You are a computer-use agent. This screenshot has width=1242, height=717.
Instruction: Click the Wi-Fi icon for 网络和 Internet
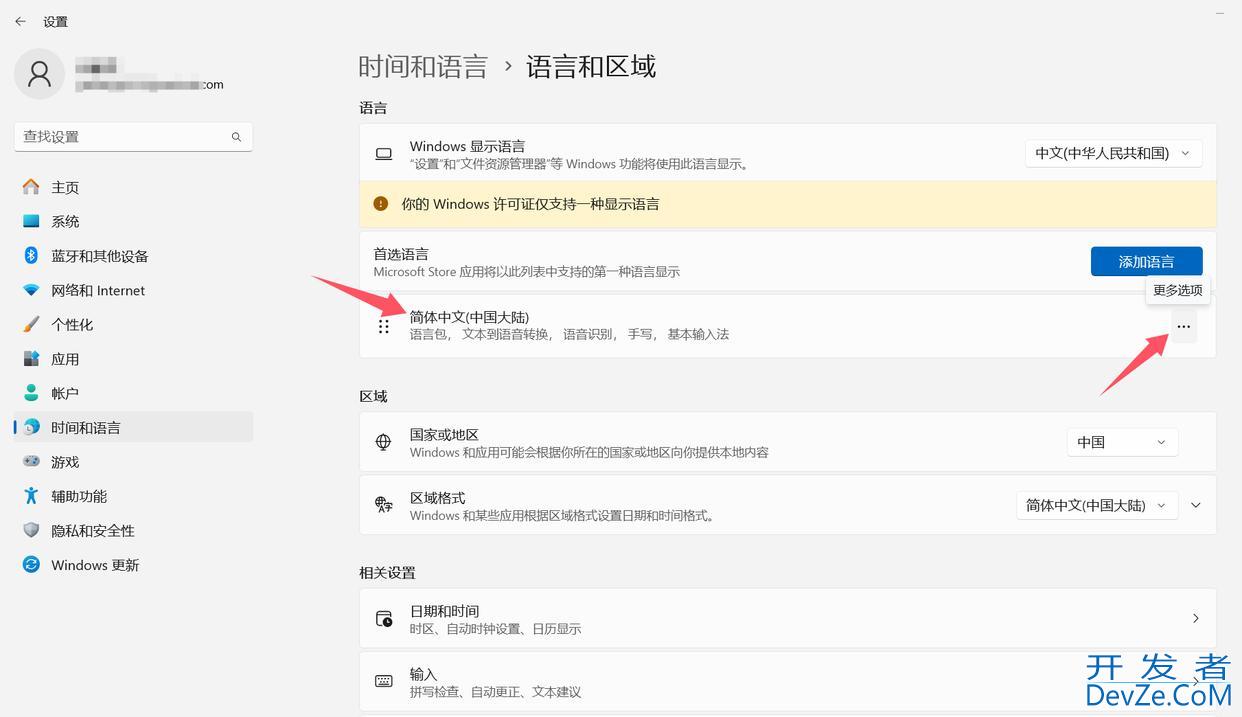coord(31,290)
